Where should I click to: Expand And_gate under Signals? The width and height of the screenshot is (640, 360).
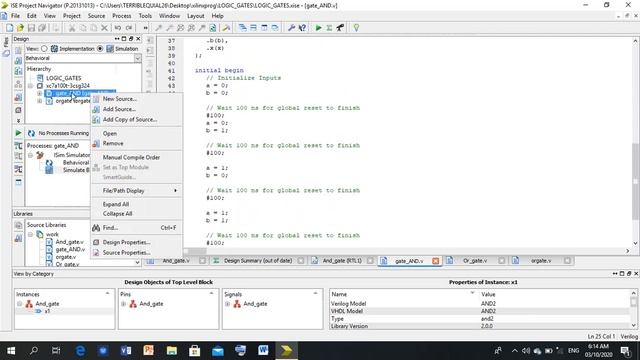click(x=228, y=304)
